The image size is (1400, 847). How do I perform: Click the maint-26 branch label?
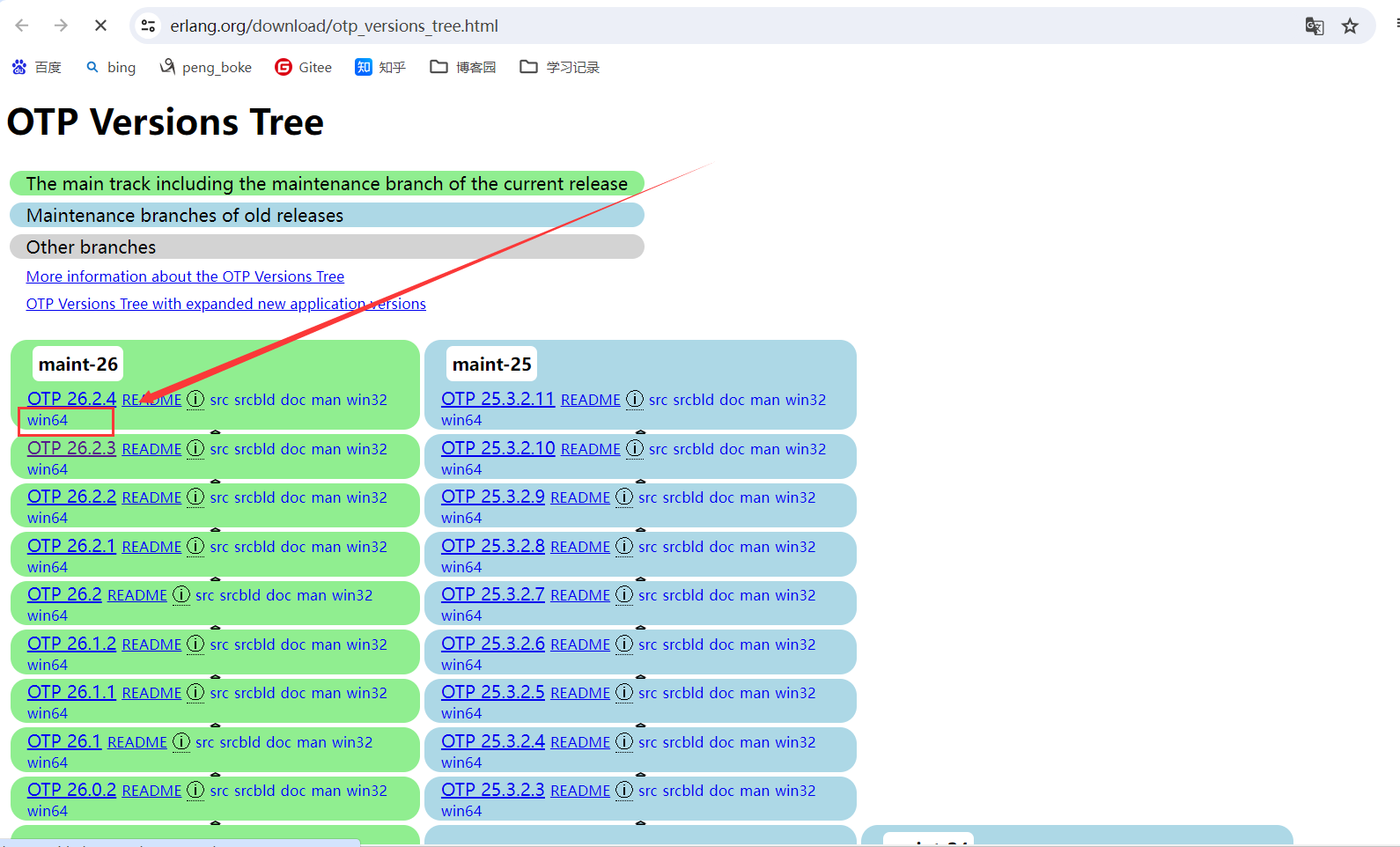point(78,364)
